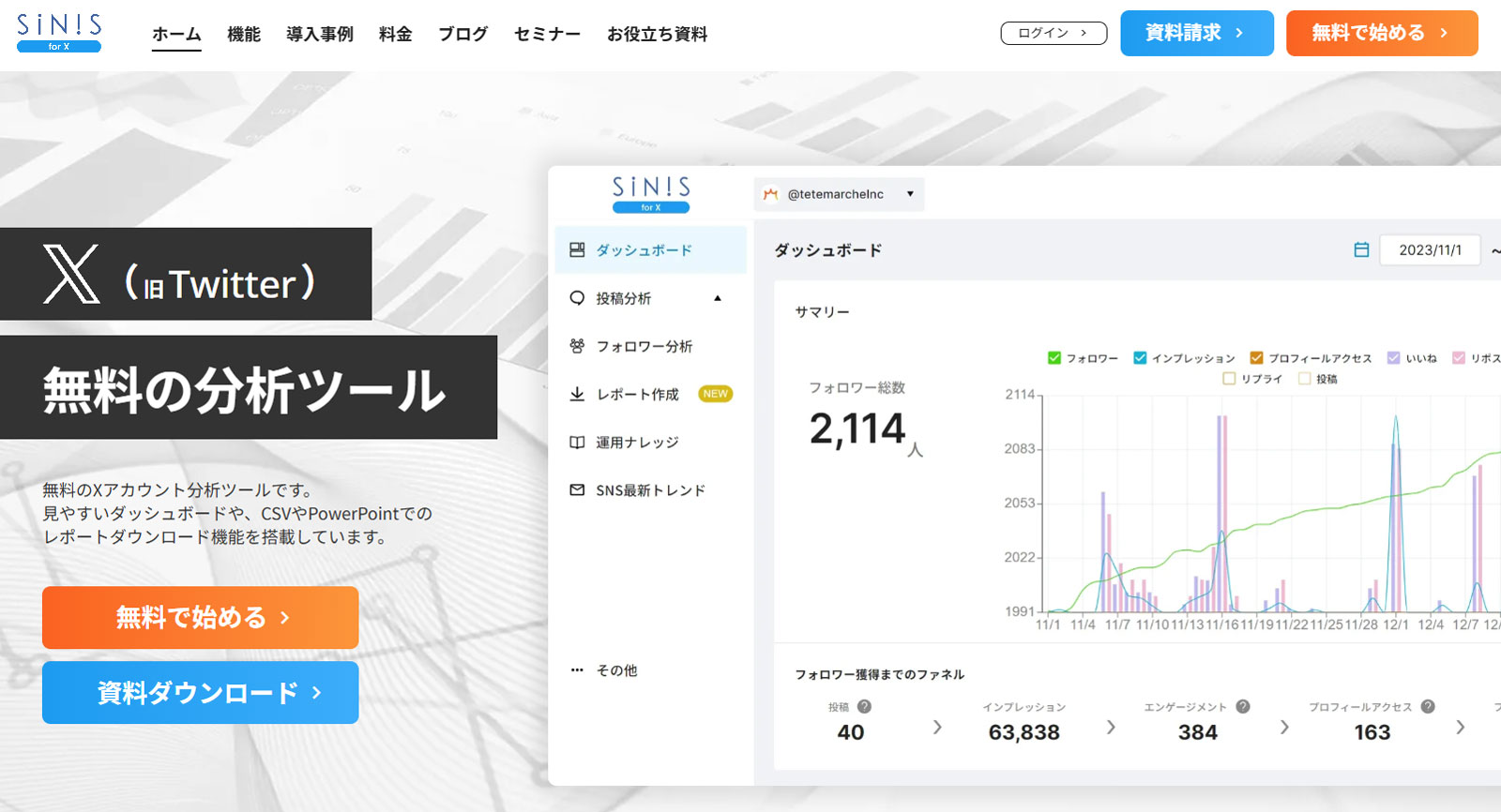Click the funnel arrow after プロフィールアクセス 163

click(x=1460, y=727)
